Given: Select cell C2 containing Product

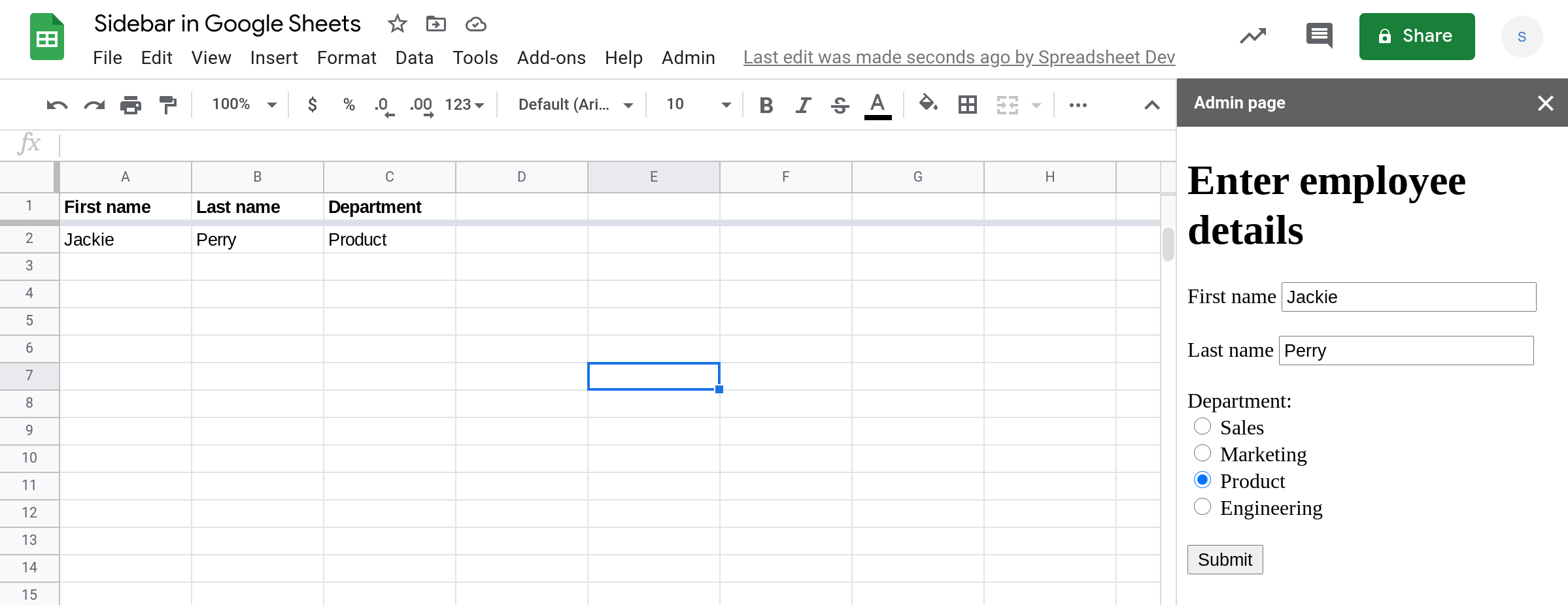Looking at the screenshot, I should coord(390,239).
